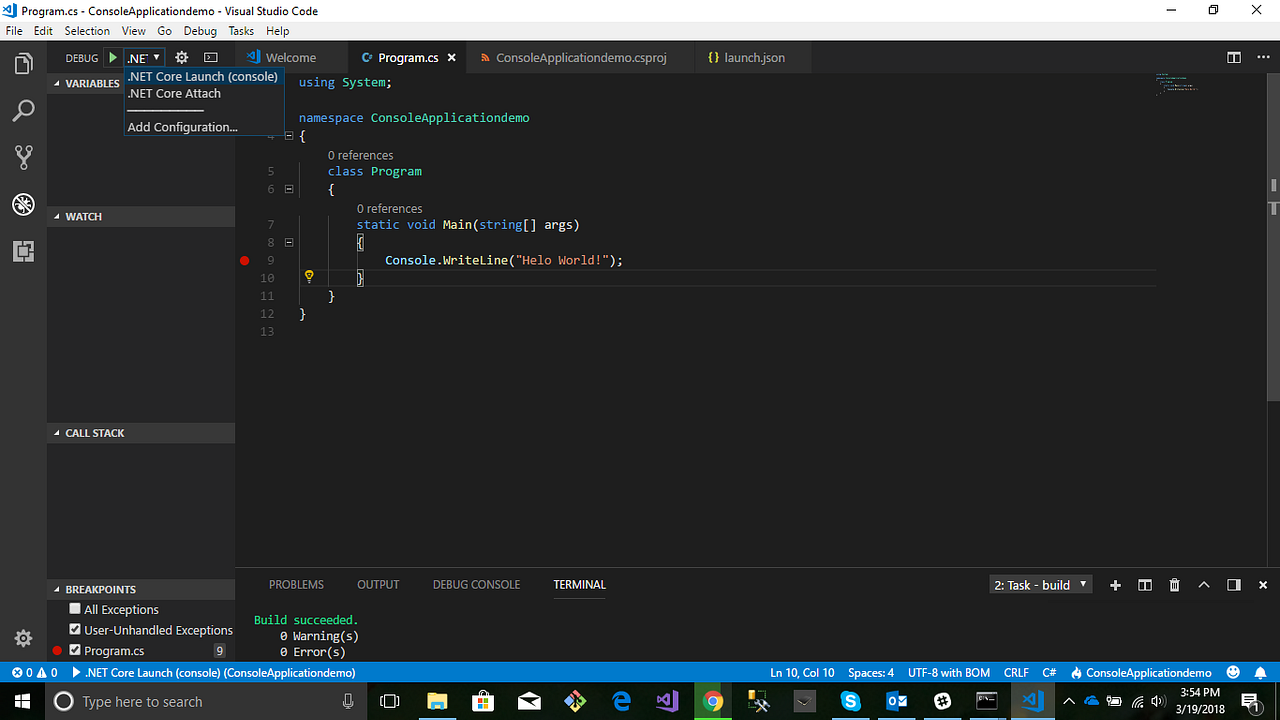The height and width of the screenshot is (720, 1280).
Task: Open the Debug menu
Action: point(200,30)
